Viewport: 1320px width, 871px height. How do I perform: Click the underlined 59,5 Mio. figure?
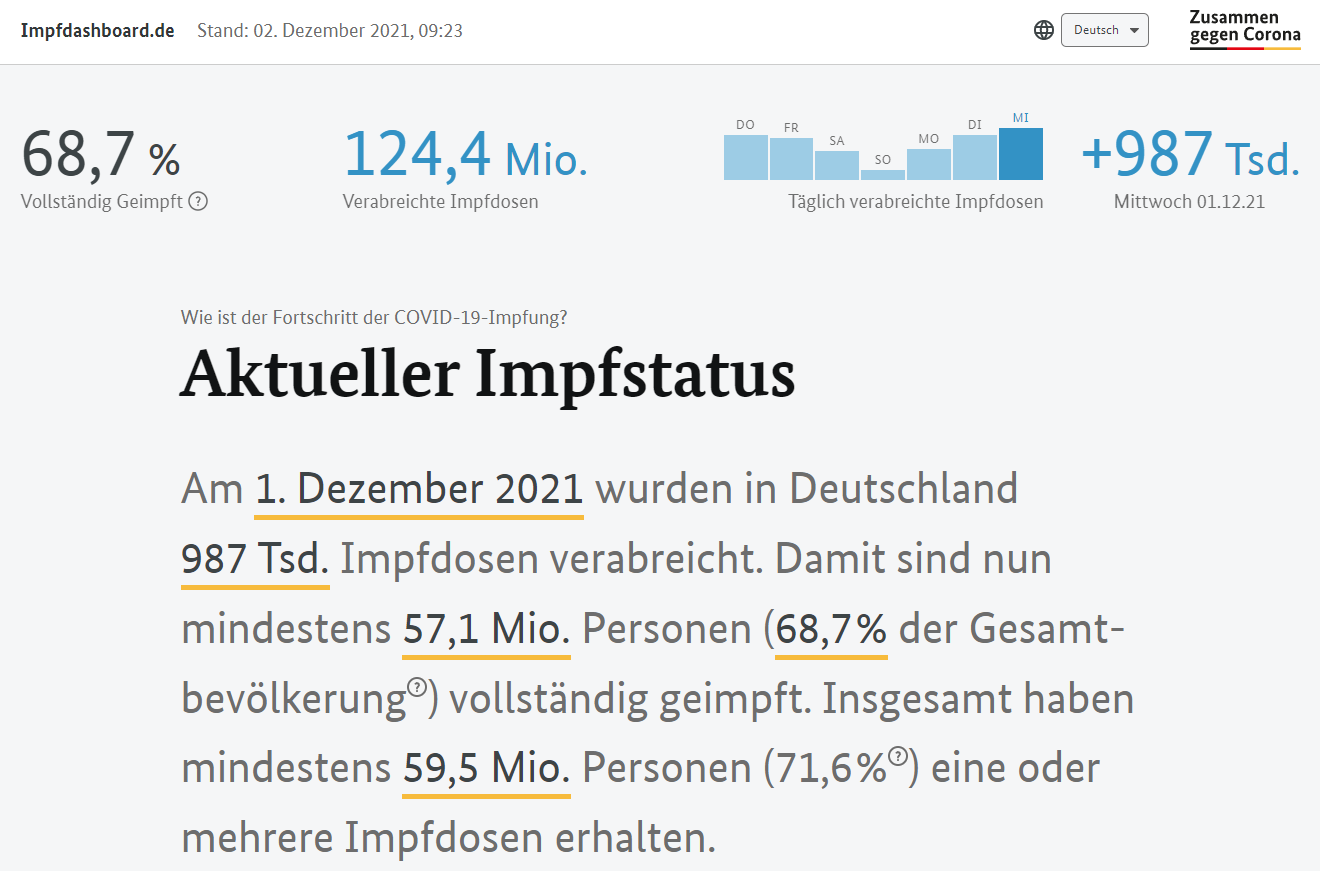coord(486,768)
